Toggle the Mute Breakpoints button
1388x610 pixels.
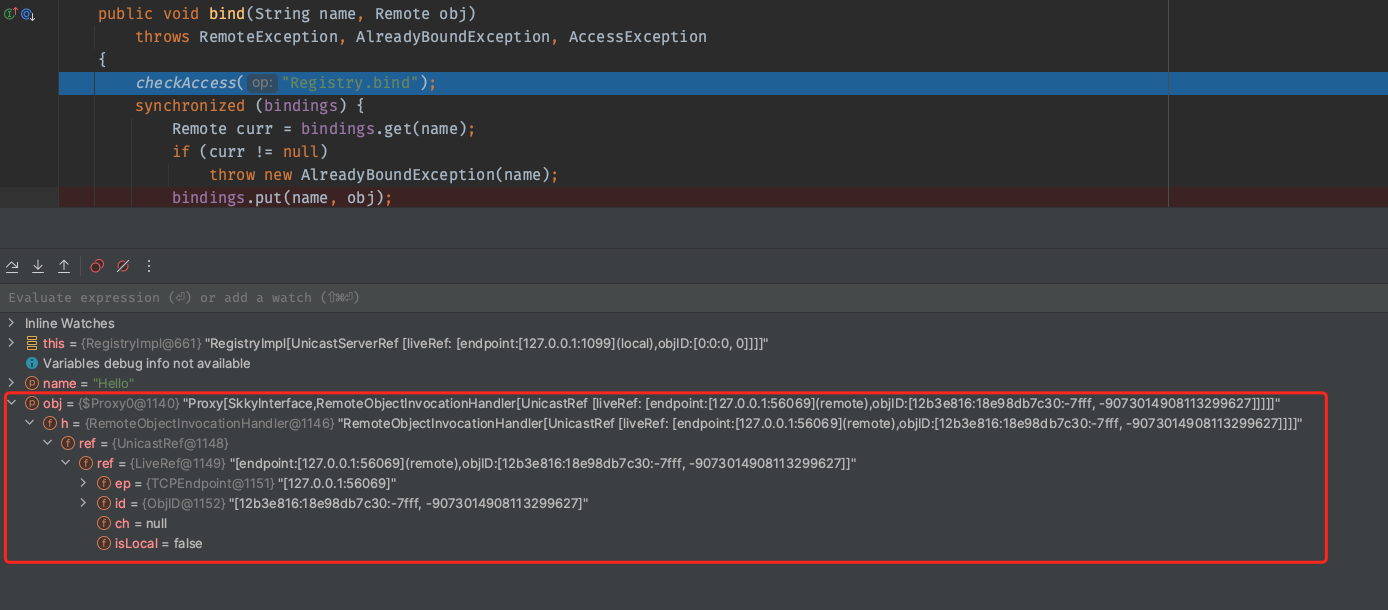pos(123,266)
